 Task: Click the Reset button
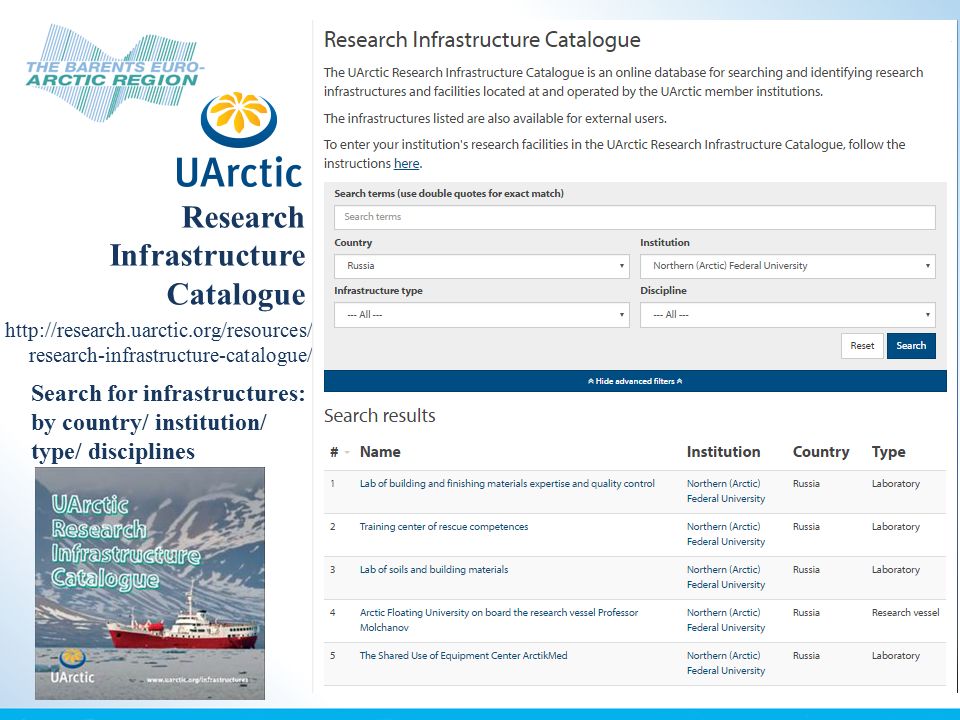862,346
